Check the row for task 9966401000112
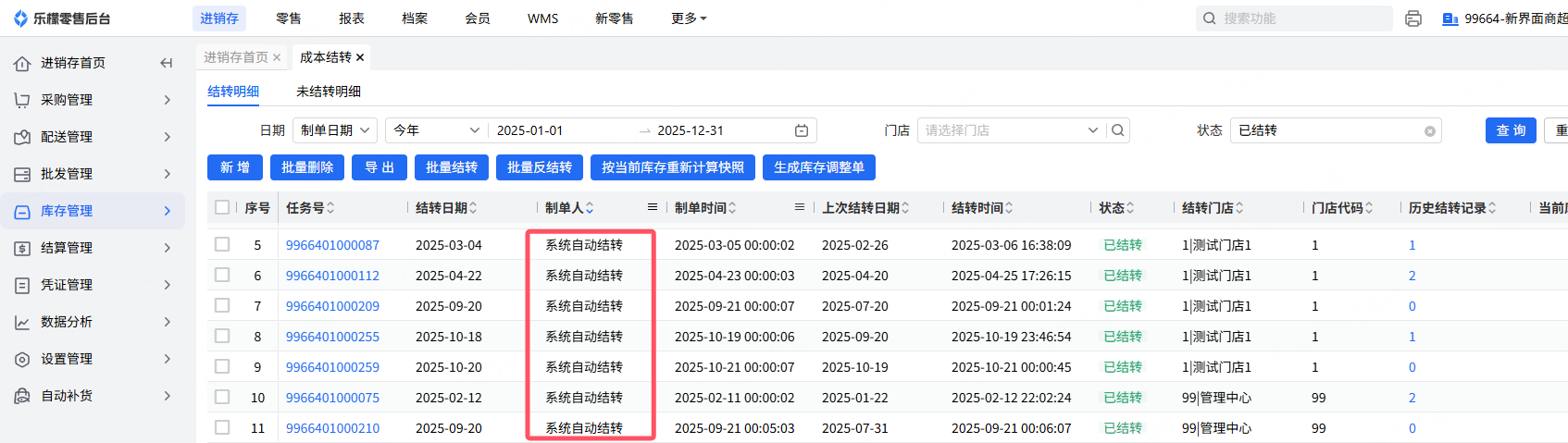 (222, 275)
